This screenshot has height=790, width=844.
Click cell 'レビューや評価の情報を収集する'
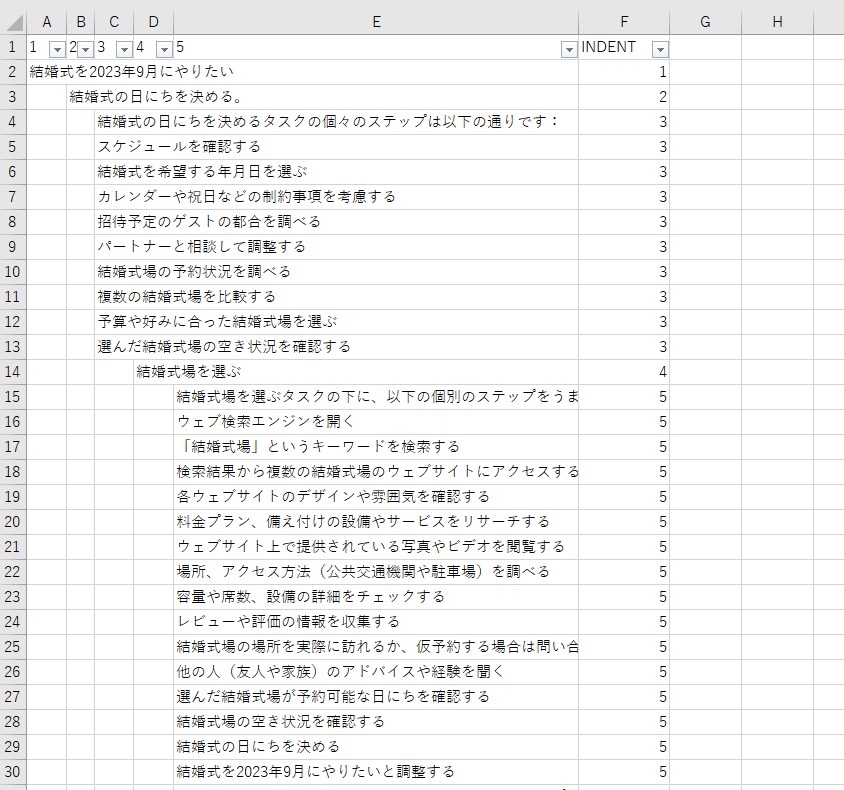click(288, 622)
